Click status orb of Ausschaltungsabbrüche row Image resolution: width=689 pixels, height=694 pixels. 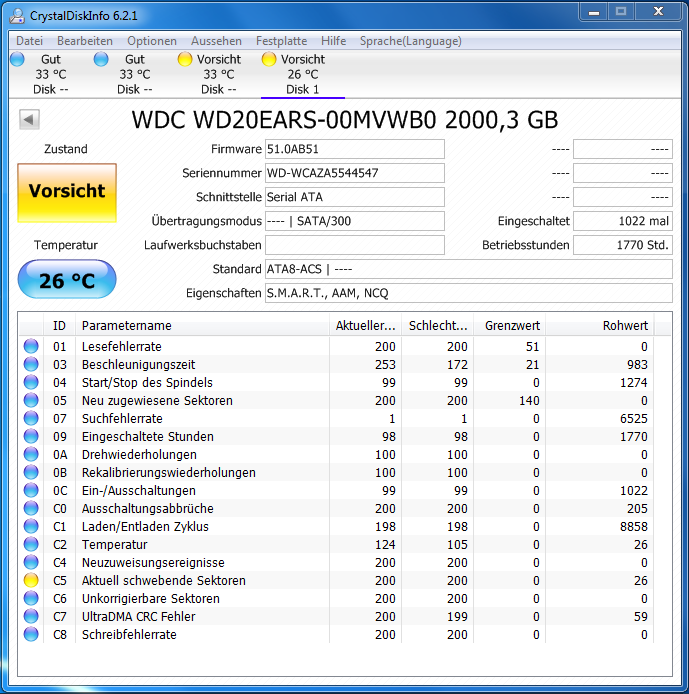tap(31, 508)
